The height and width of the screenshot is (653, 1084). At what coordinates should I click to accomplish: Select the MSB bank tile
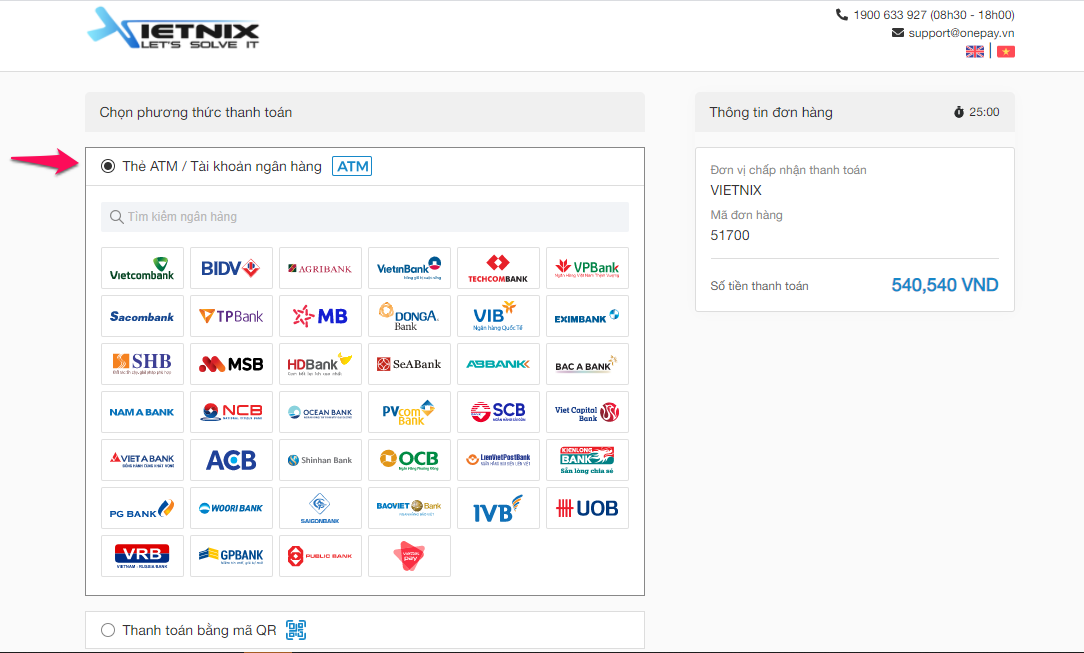(x=232, y=364)
